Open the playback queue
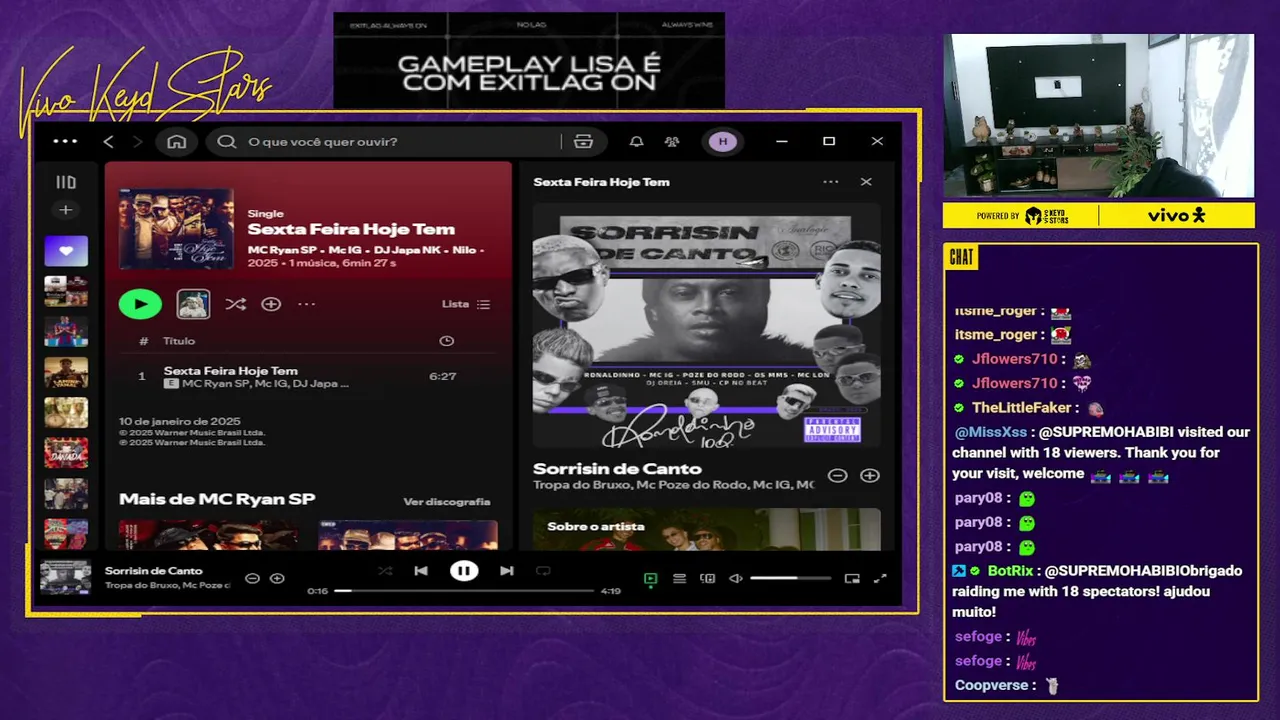The image size is (1280, 720). 679,578
